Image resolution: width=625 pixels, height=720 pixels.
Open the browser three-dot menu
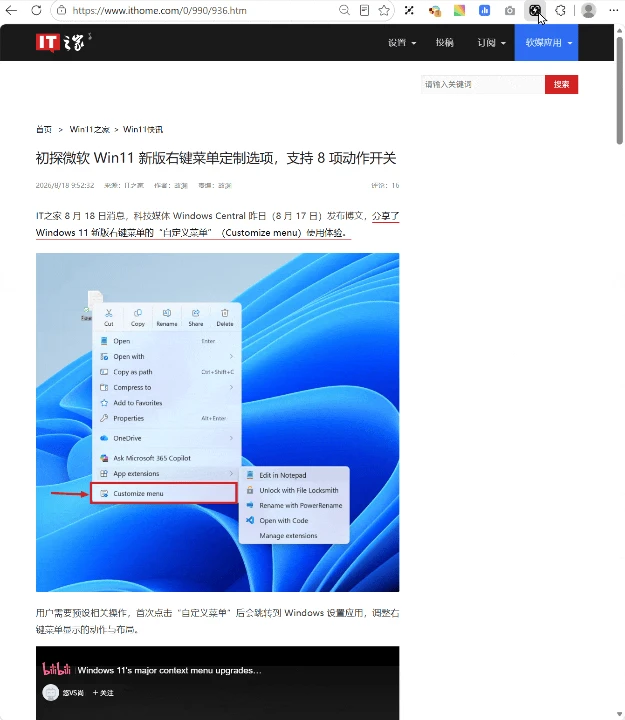tap(614, 10)
